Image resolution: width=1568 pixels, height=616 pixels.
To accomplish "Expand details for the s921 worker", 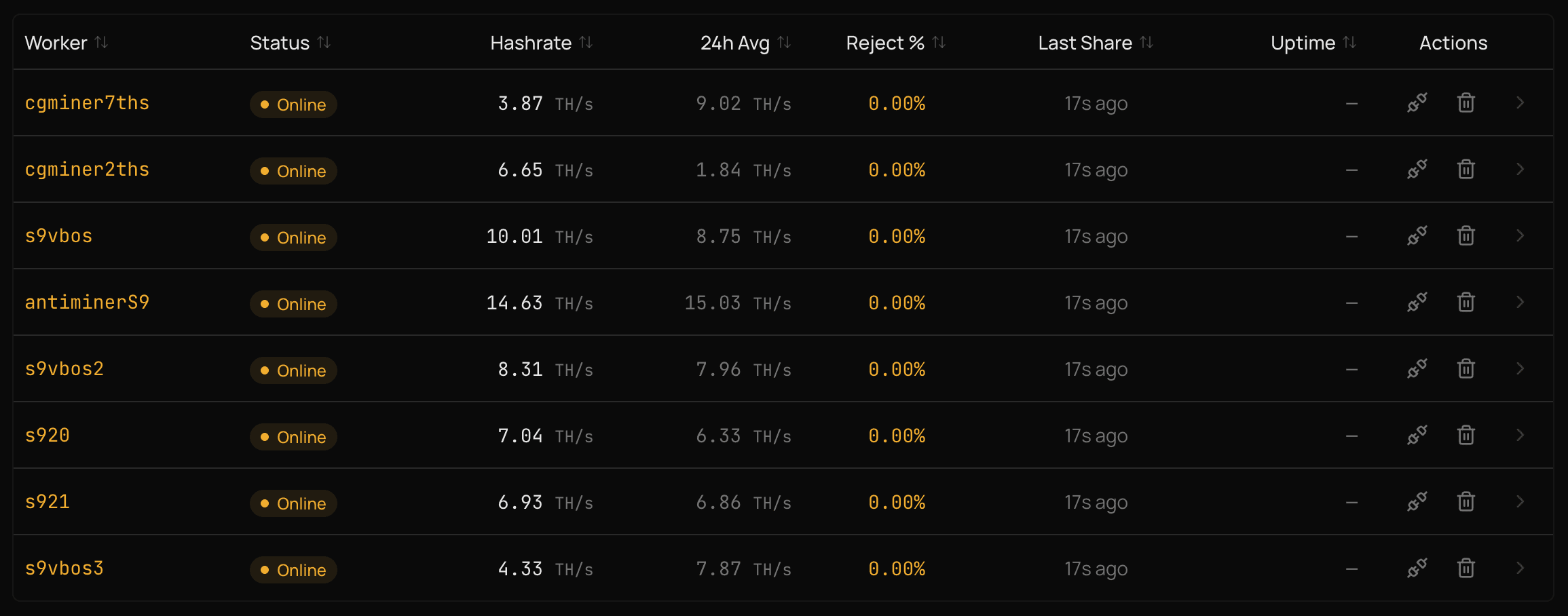I will 1519,502.
